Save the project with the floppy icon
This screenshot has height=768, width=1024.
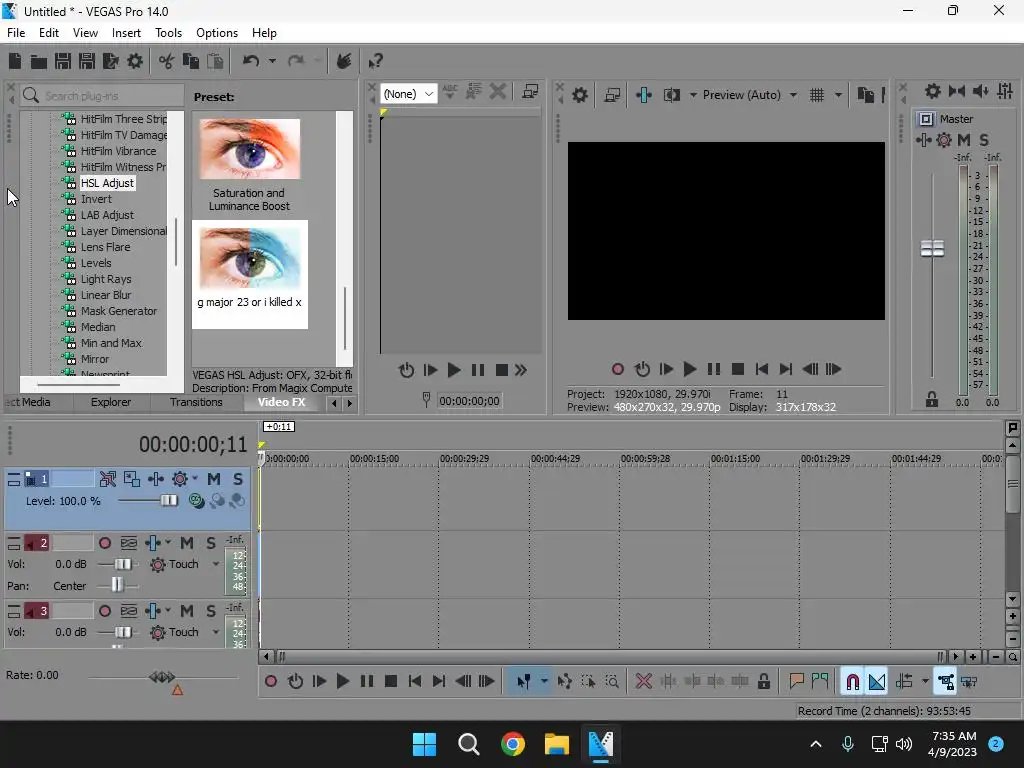click(x=63, y=61)
